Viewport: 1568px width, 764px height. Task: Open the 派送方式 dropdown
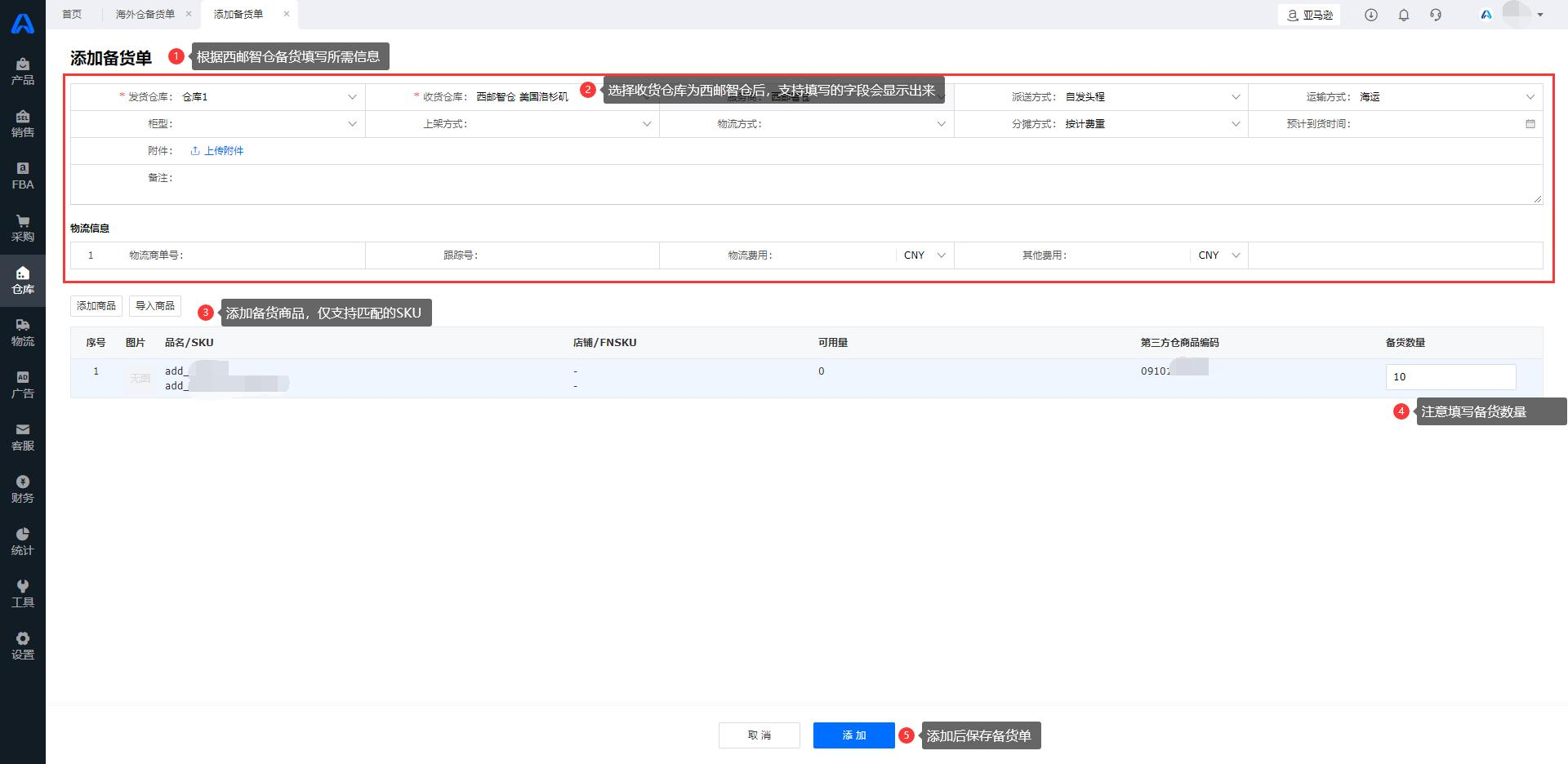tap(1152, 97)
